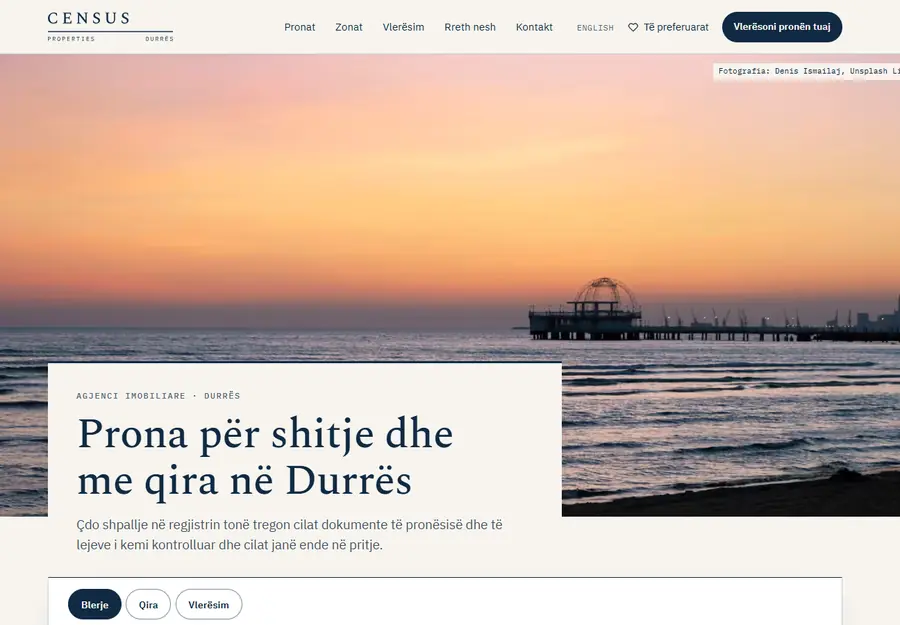Click the heart favorites icon
This screenshot has height=625, width=900.
(633, 27)
